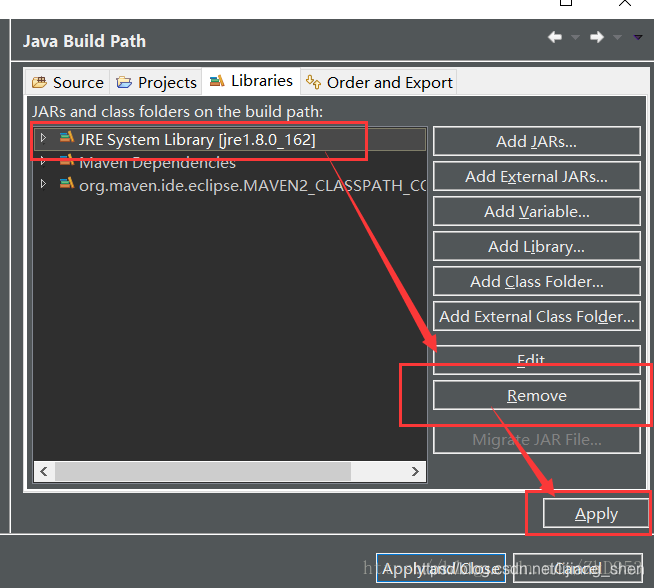Cancel the properties dialog
This screenshot has height=588, width=654.
point(578,568)
